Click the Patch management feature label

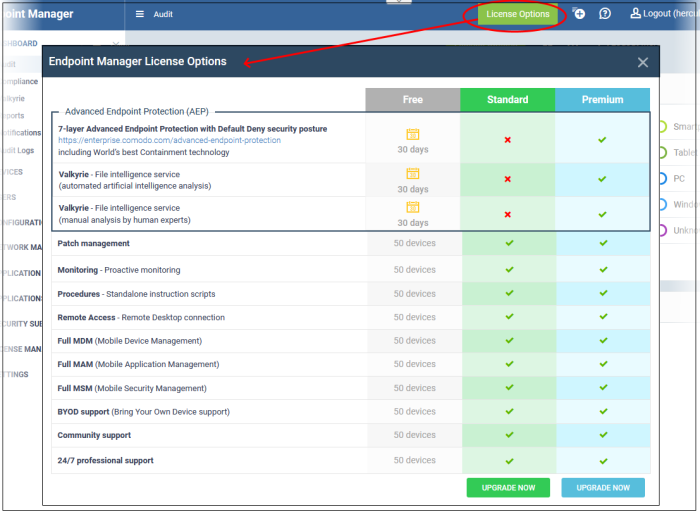pos(93,243)
